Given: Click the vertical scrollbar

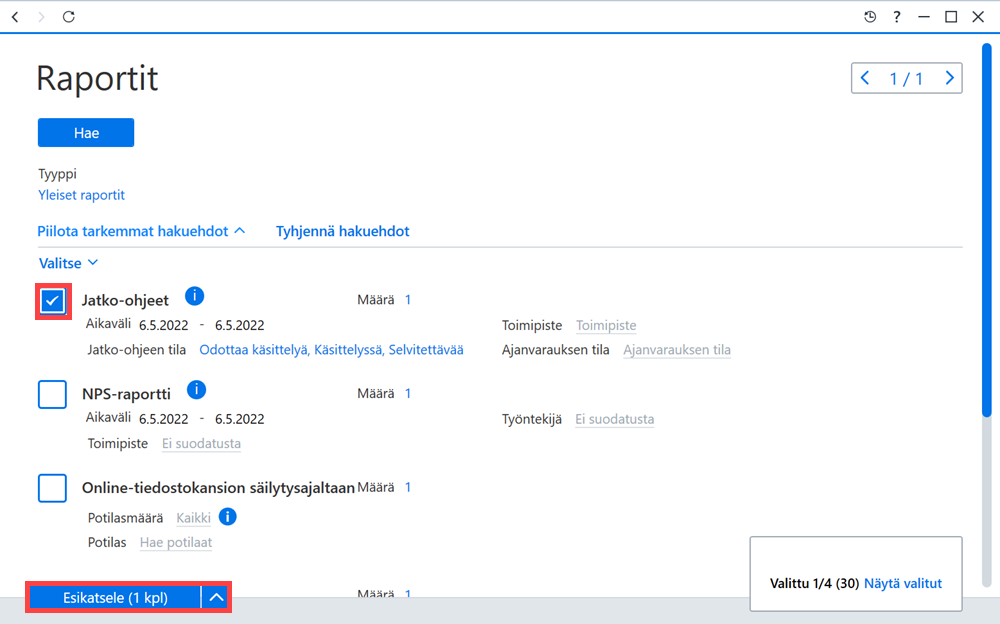Looking at the screenshot, I should 987,230.
